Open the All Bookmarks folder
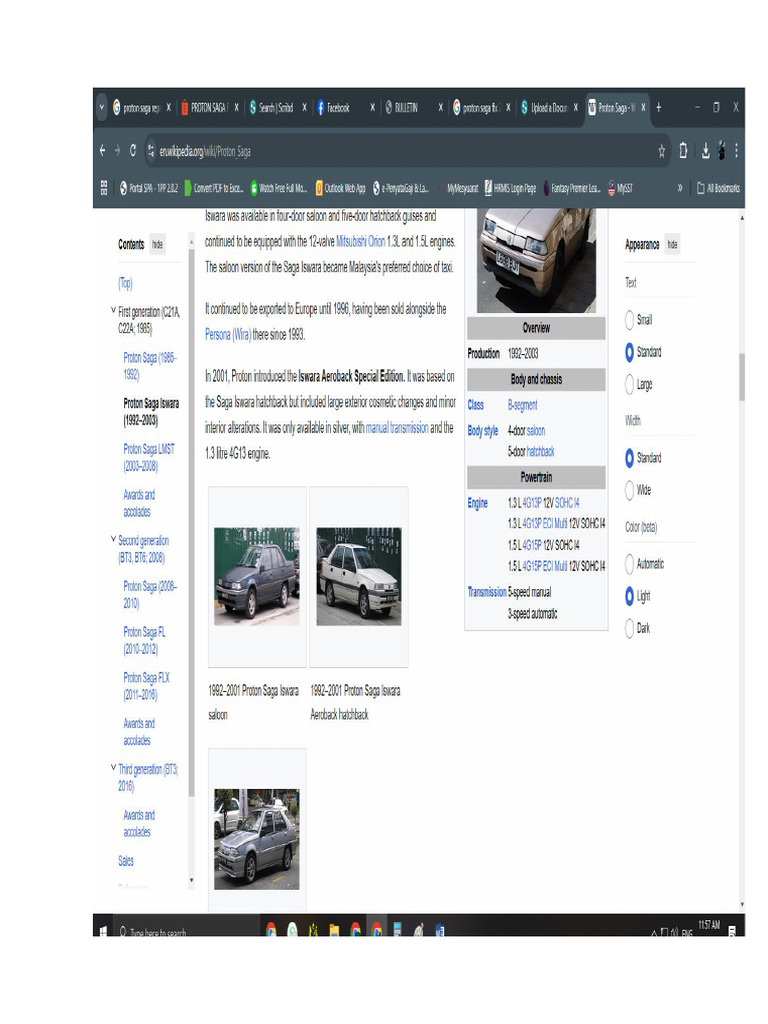The image size is (768, 1024). pos(718,187)
